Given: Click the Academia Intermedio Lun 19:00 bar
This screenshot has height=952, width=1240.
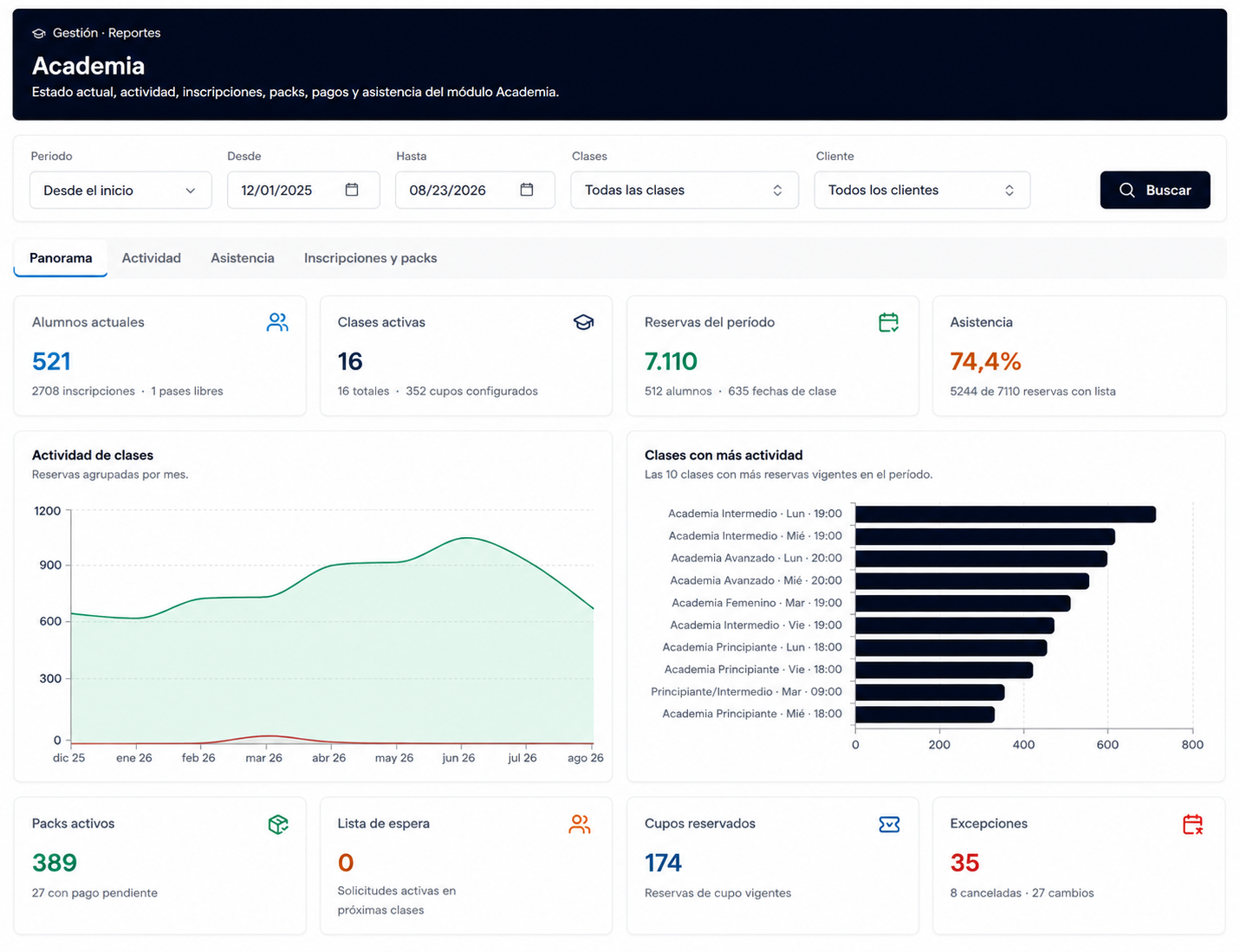Looking at the screenshot, I should 1005,515.
